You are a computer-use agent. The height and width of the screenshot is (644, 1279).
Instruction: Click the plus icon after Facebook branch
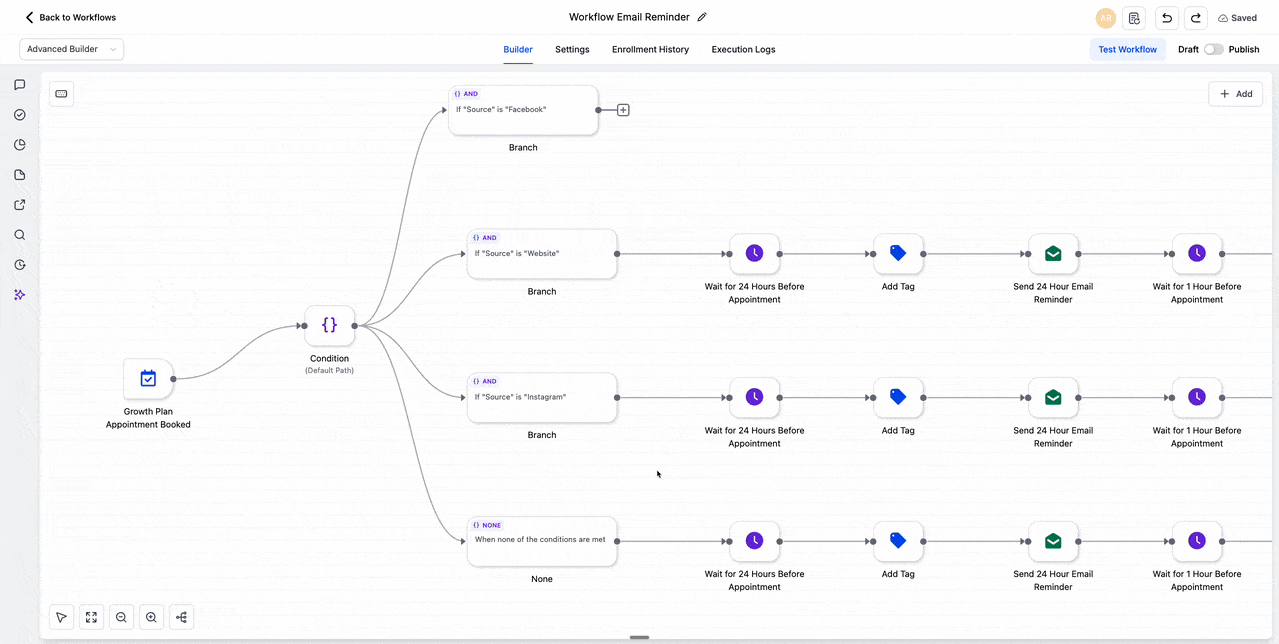click(x=623, y=110)
